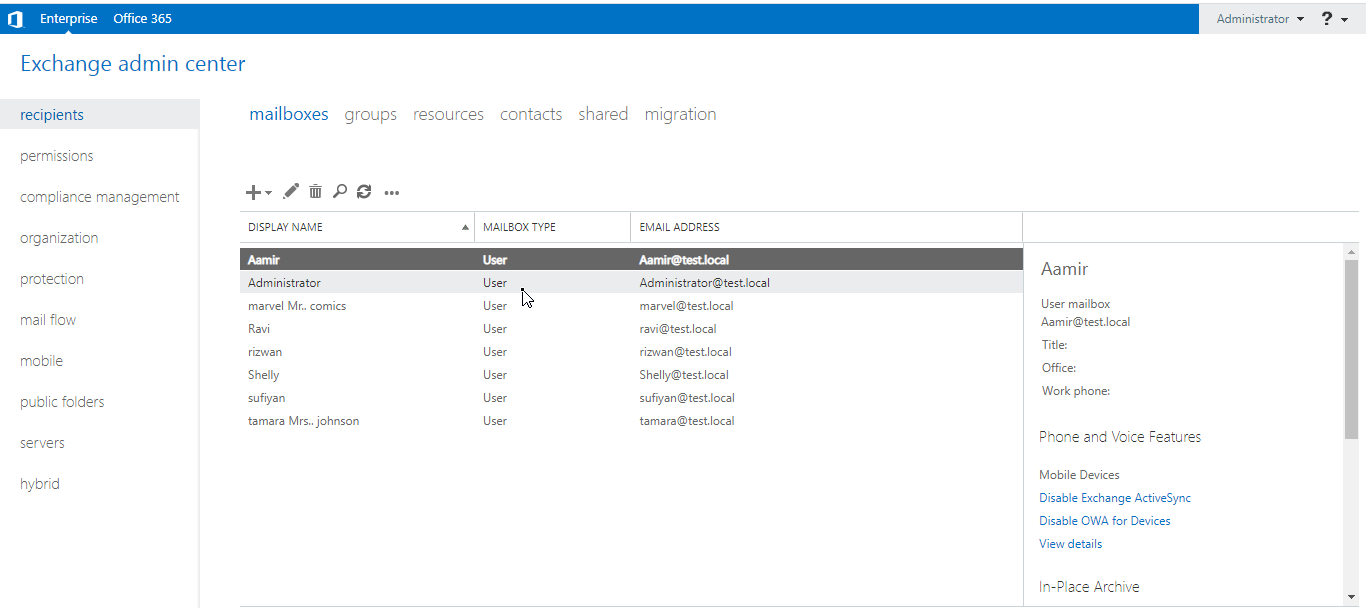The height and width of the screenshot is (608, 1366).
Task: Open compliance management section
Action: click(x=100, y=197)
